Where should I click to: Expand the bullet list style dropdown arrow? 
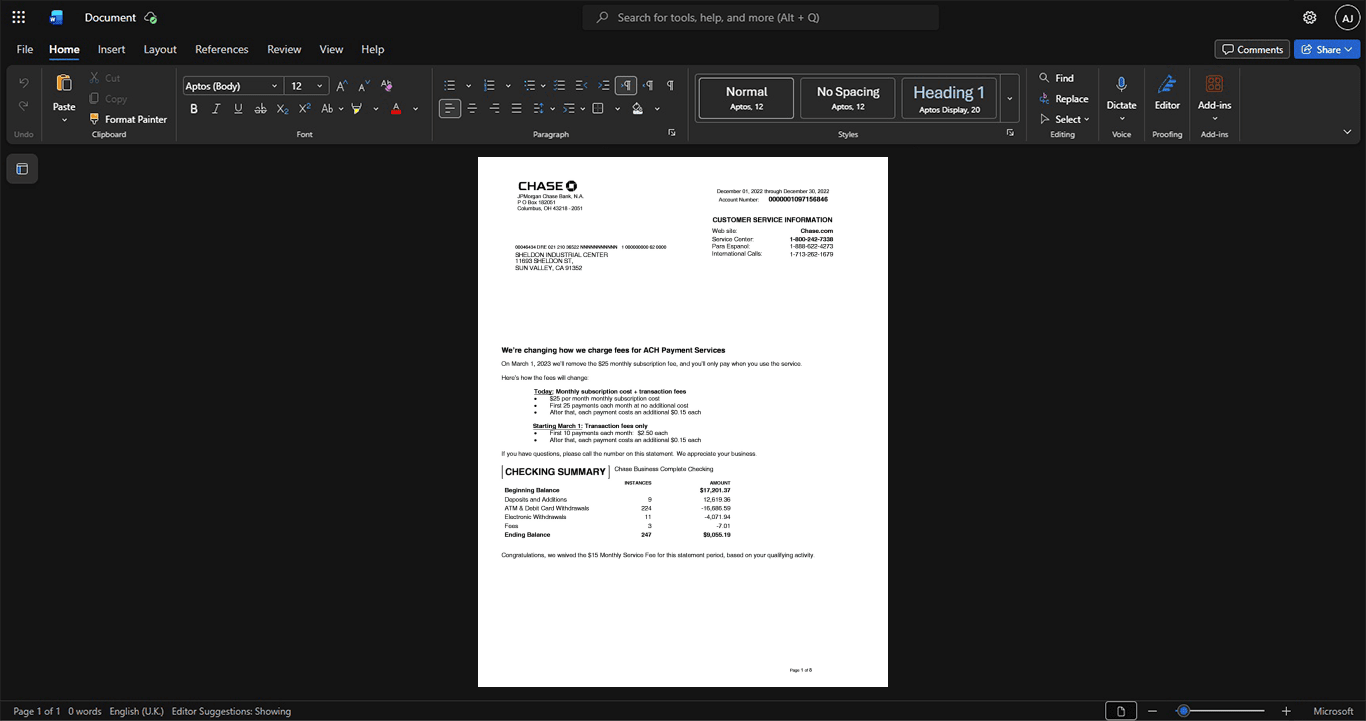[468, 86]
